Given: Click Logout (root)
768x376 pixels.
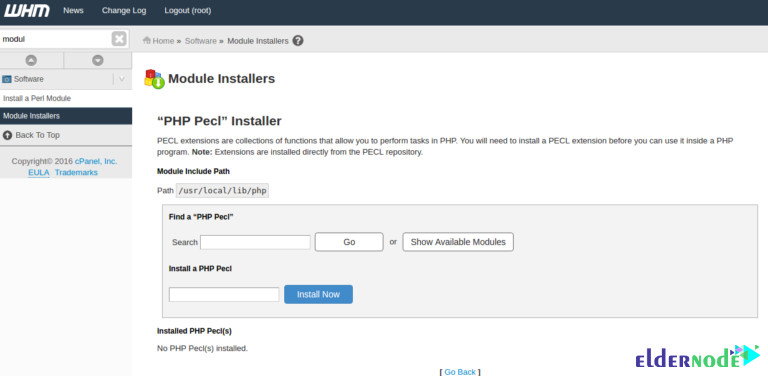Looking at the screenshot, I should (x=188, y=10).
